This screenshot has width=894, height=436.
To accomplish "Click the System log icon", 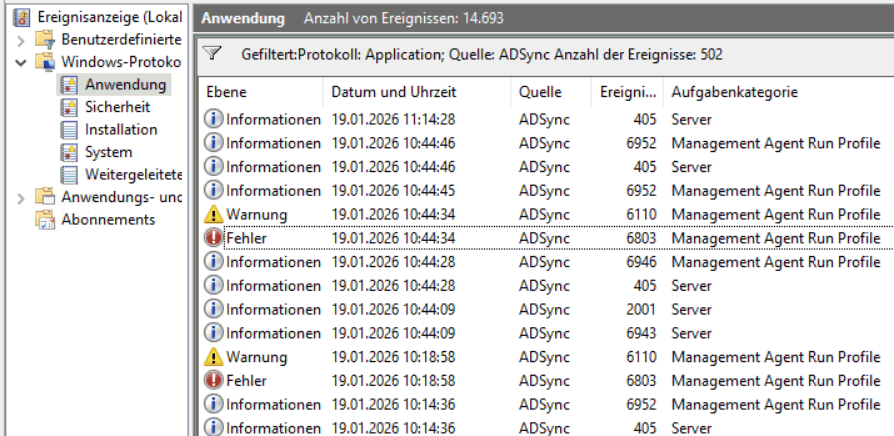I will [69, 153].
